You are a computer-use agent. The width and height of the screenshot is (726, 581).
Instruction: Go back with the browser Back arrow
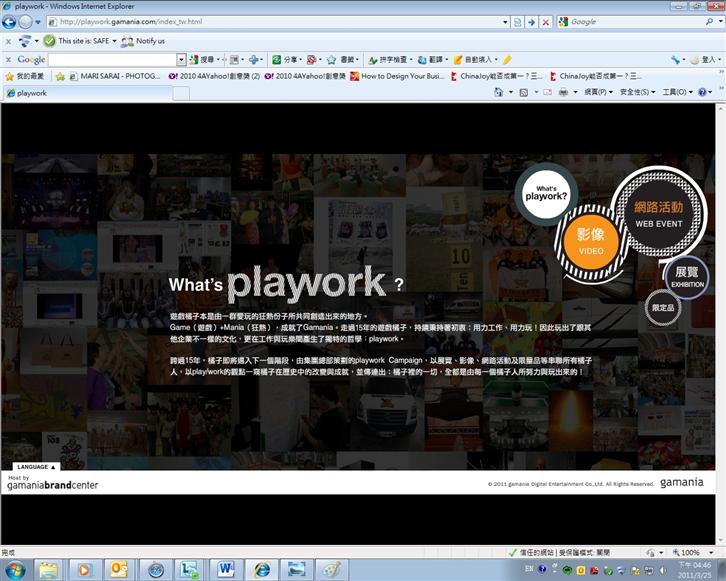point(9,22)
